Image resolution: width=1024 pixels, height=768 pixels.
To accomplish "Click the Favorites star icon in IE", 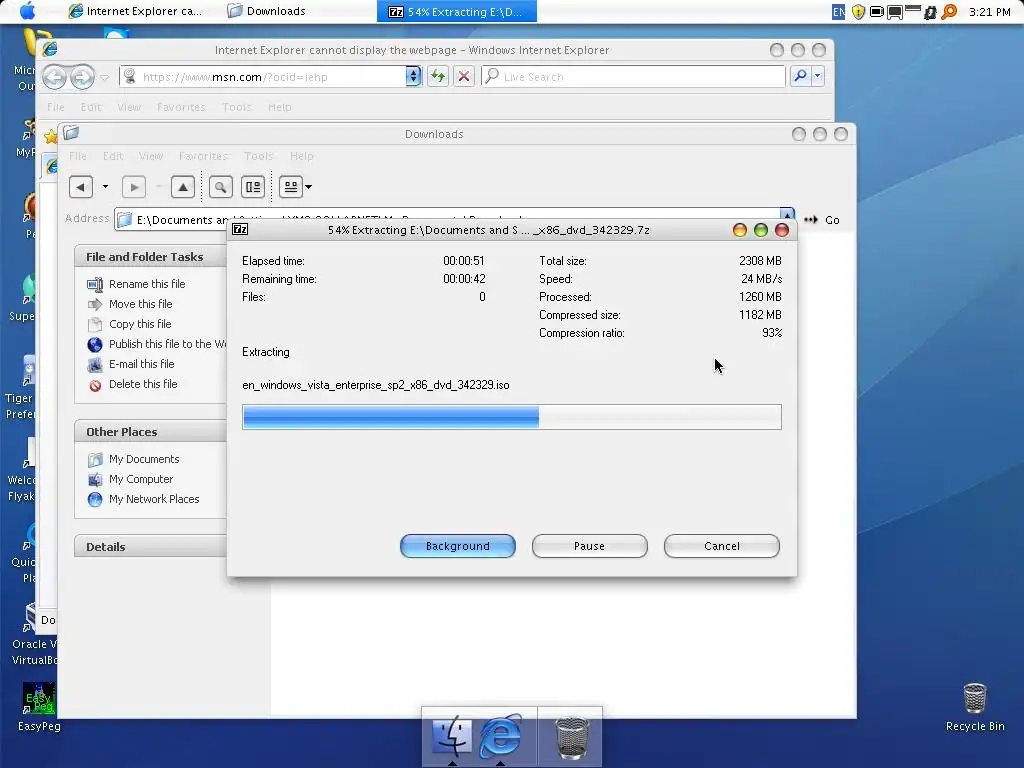I will [50, 136].
